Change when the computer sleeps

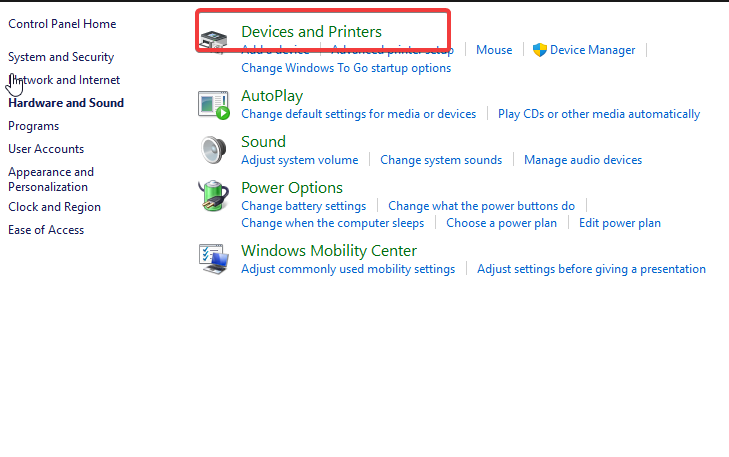point(332,223)
